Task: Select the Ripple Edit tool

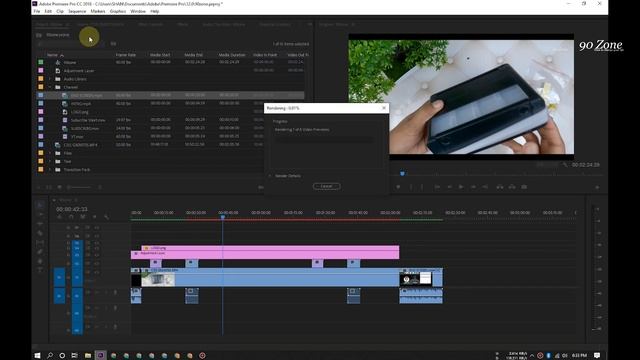Action: click(40, 224)
